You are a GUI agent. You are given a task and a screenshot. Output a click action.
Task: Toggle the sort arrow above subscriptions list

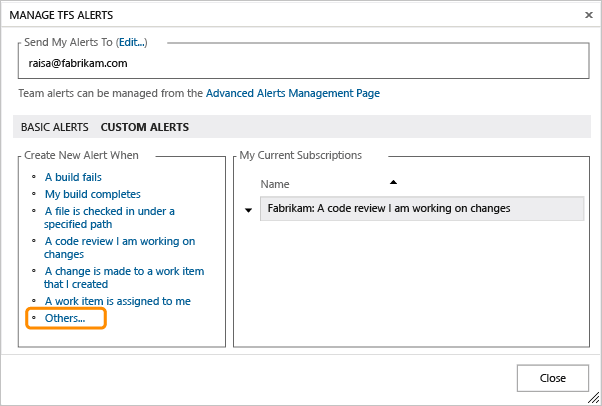[x=393, y=182]
